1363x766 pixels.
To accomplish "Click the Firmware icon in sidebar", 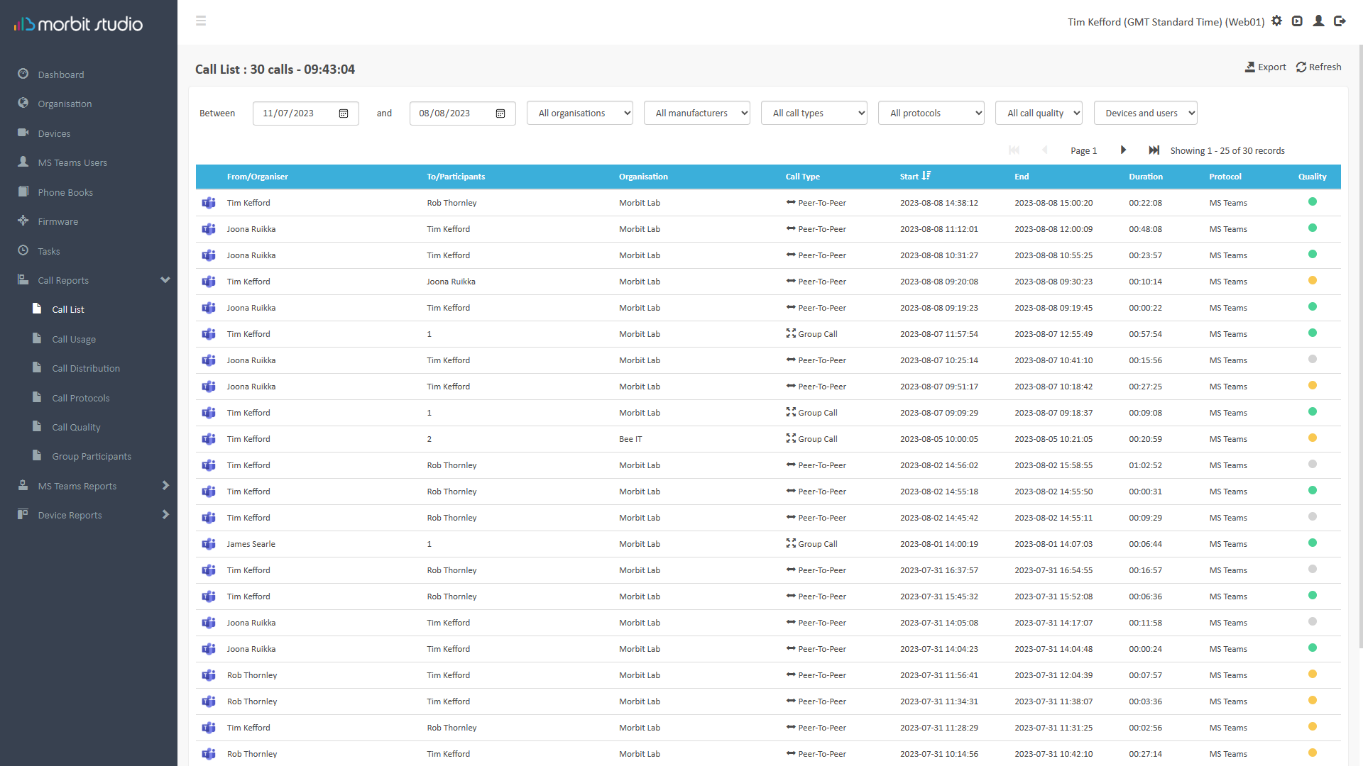I will 23,221.
